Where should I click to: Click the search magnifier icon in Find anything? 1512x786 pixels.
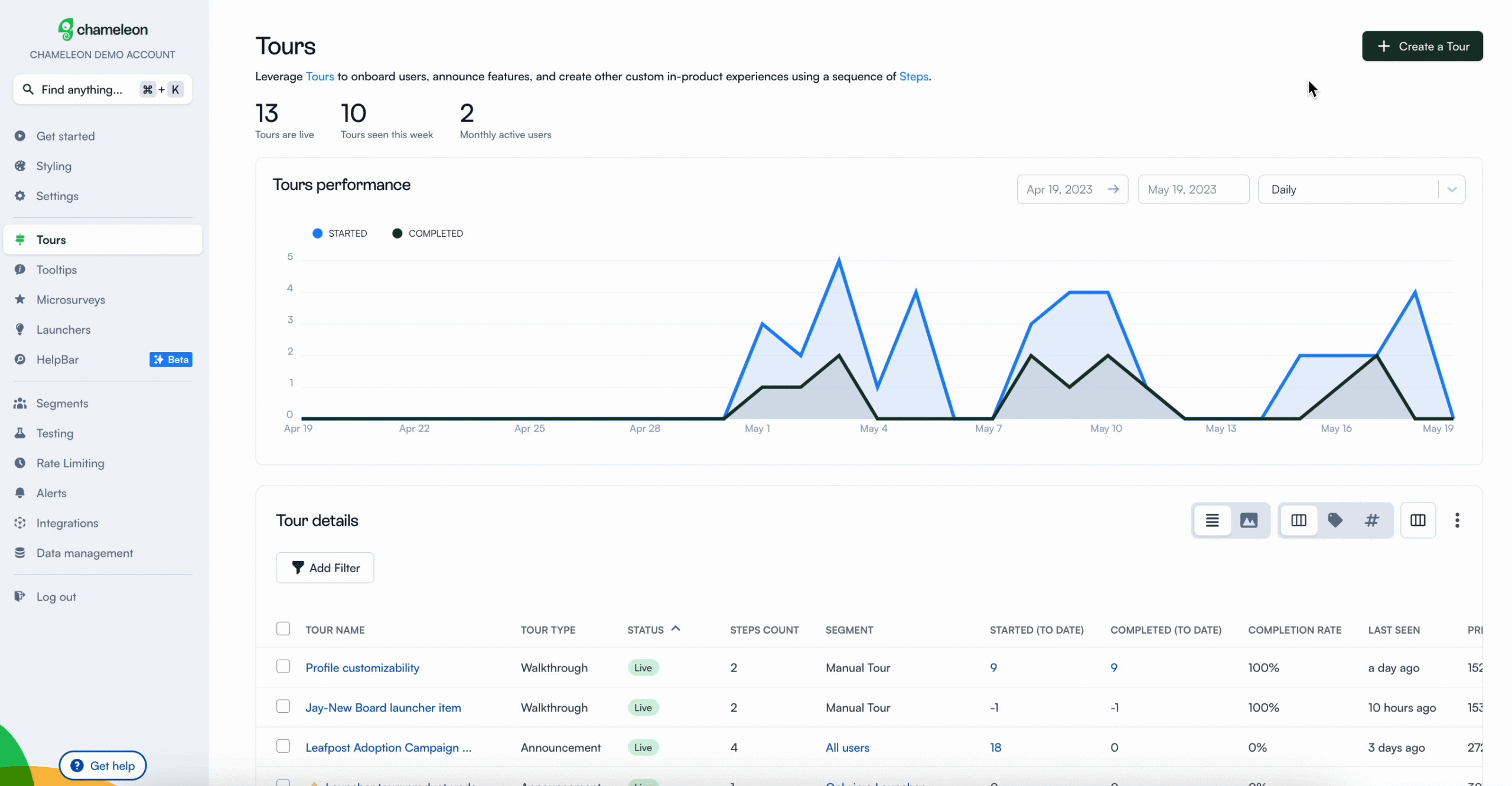[28, 89]
